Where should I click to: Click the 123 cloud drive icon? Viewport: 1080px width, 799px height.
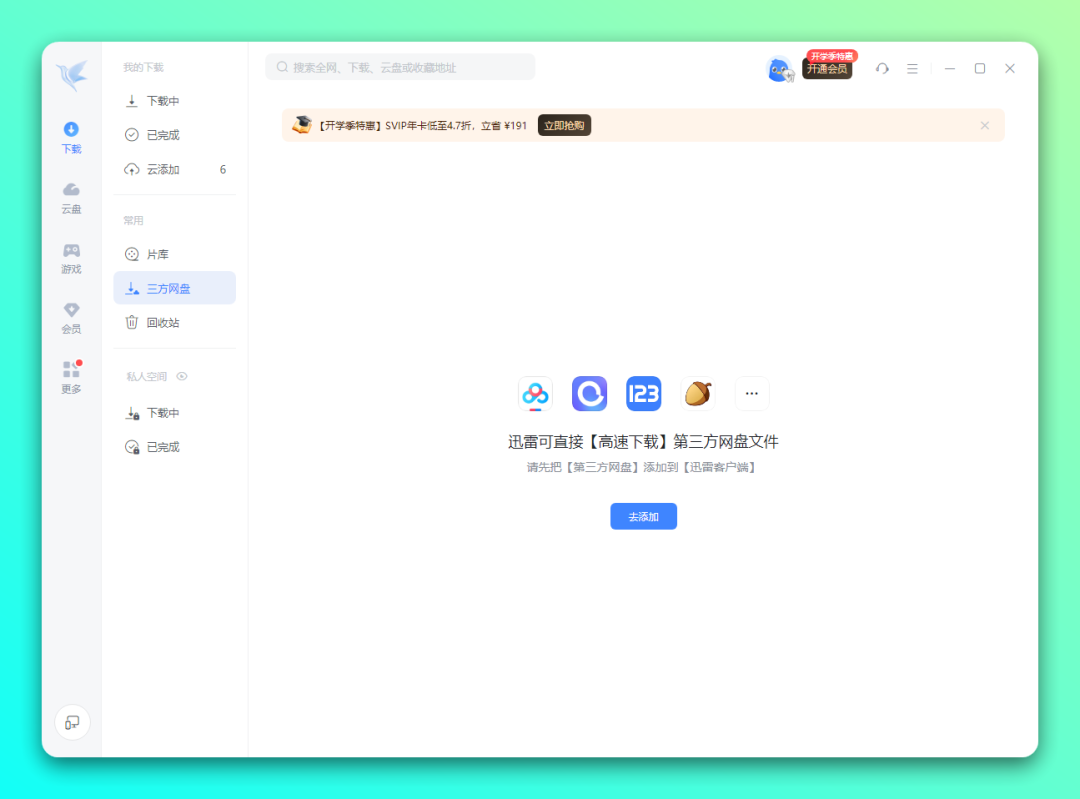click(643, 394)
